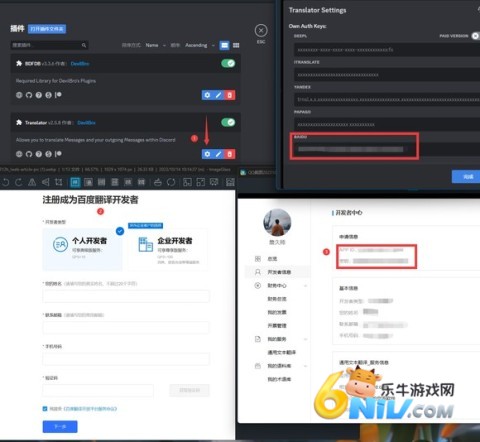The image size is (480, 442).
Task: Collapse 我的服务 section chevron
Action: click(305, 339)
